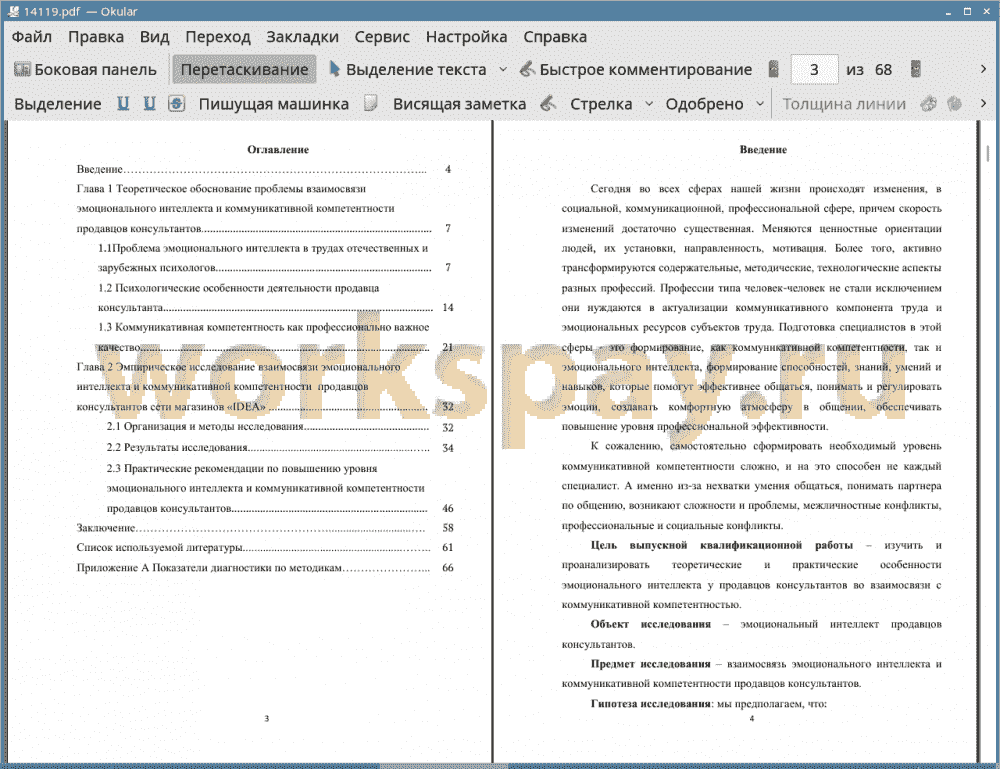Open the Вид menu
The height and width of the screenshot is (769, 1000).
pyautogui.click(x=154, y=37)
